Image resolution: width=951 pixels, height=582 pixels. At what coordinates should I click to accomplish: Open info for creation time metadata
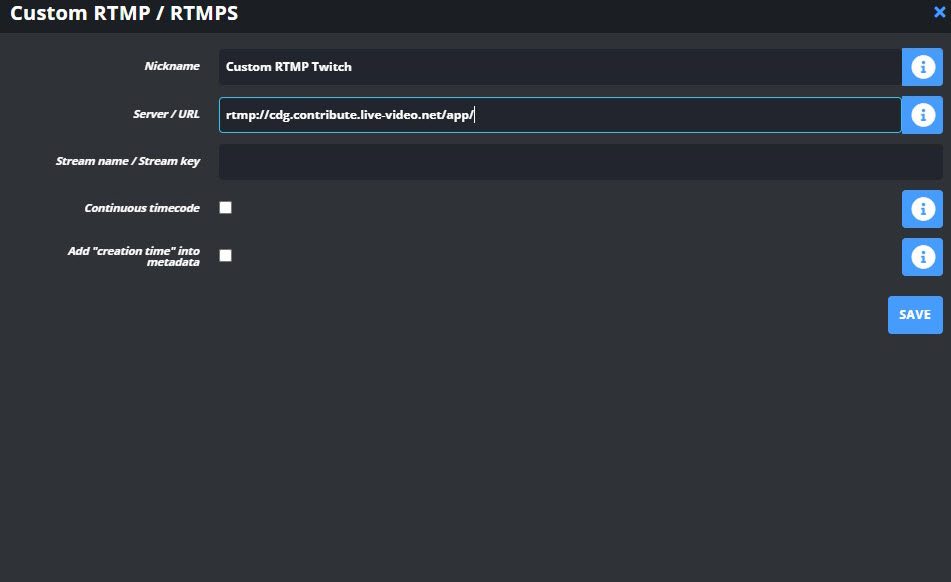922,257
